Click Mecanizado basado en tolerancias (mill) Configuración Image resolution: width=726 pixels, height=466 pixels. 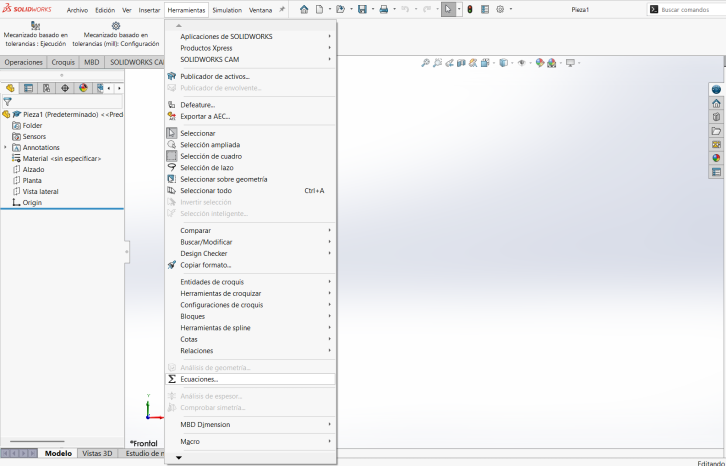pyautogui.click(x=116, y=34)
